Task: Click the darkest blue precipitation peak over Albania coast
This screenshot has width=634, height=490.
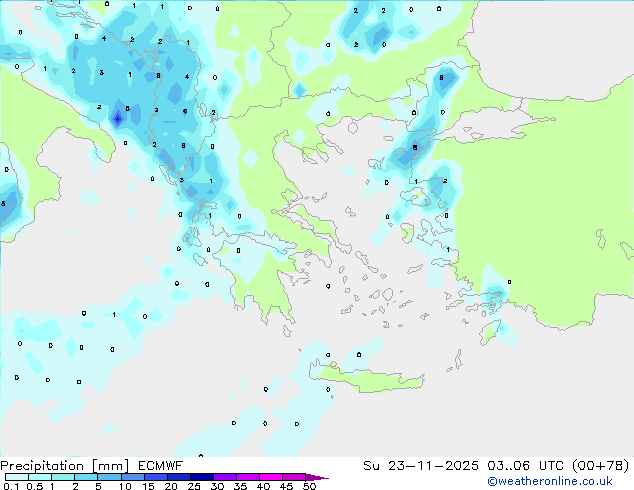Action: (118, 118)
